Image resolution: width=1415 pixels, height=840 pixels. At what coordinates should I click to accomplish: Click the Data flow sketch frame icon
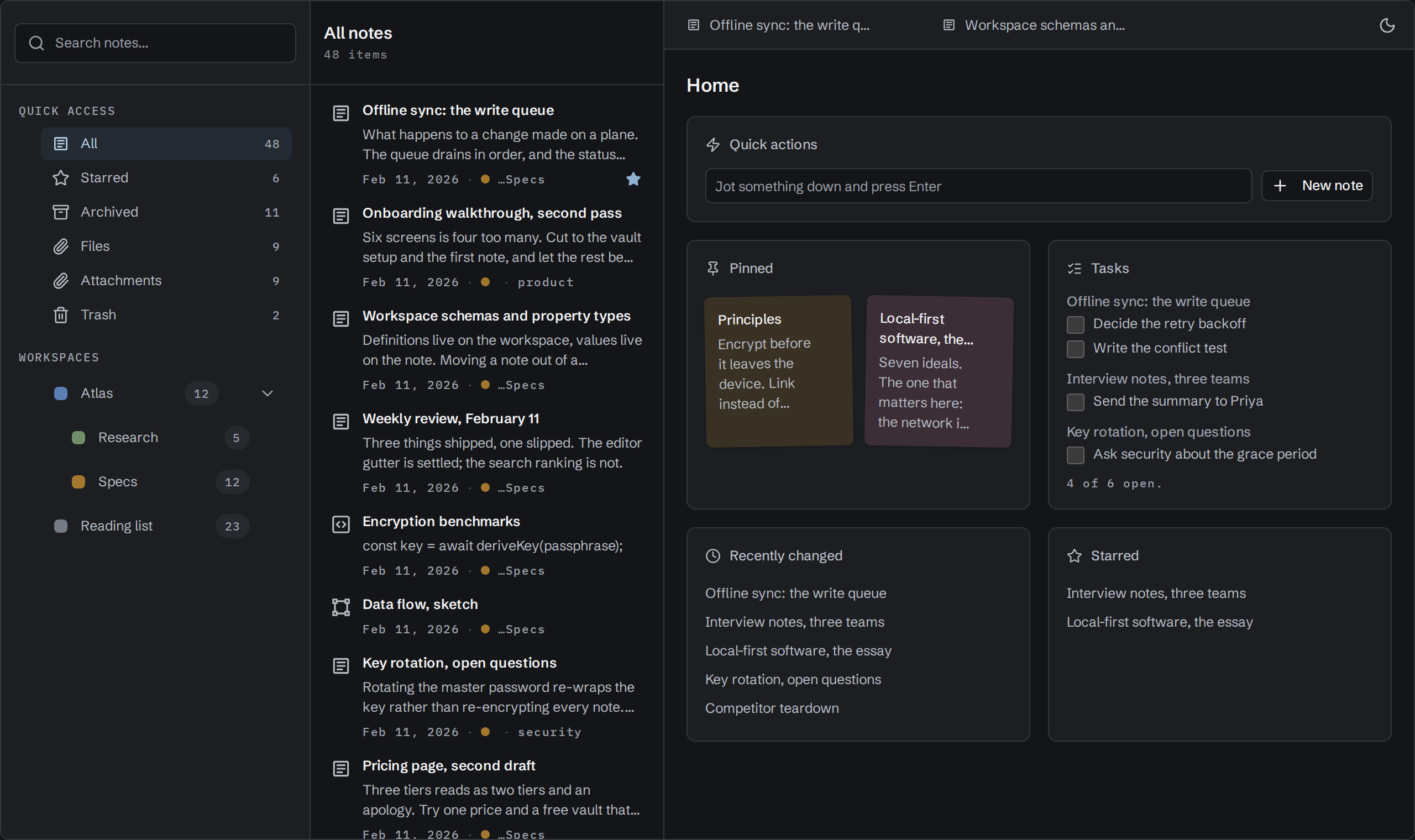340,607
